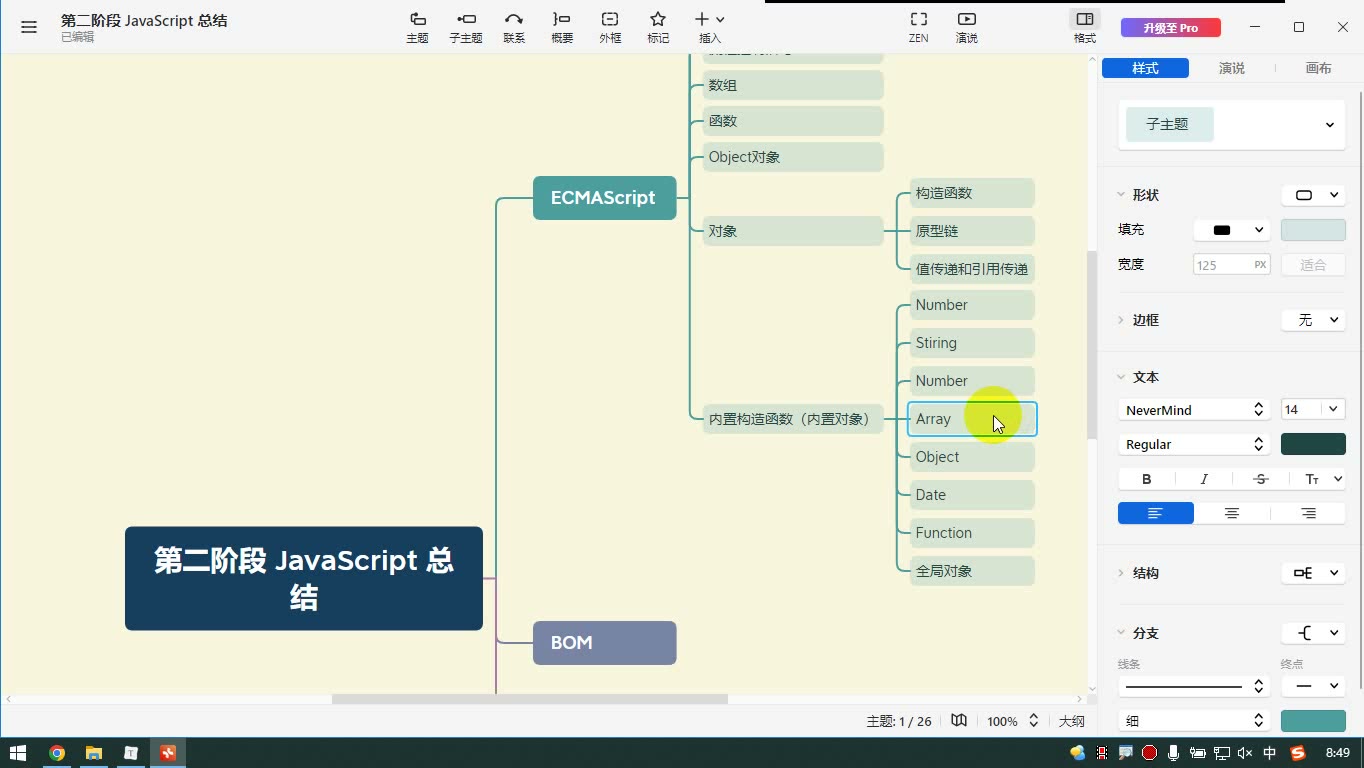Image resolution: width=1364 pixels, height=768 pixels.
Task: Add an 外框 boundary around topic
Action: tap(610, 27)
